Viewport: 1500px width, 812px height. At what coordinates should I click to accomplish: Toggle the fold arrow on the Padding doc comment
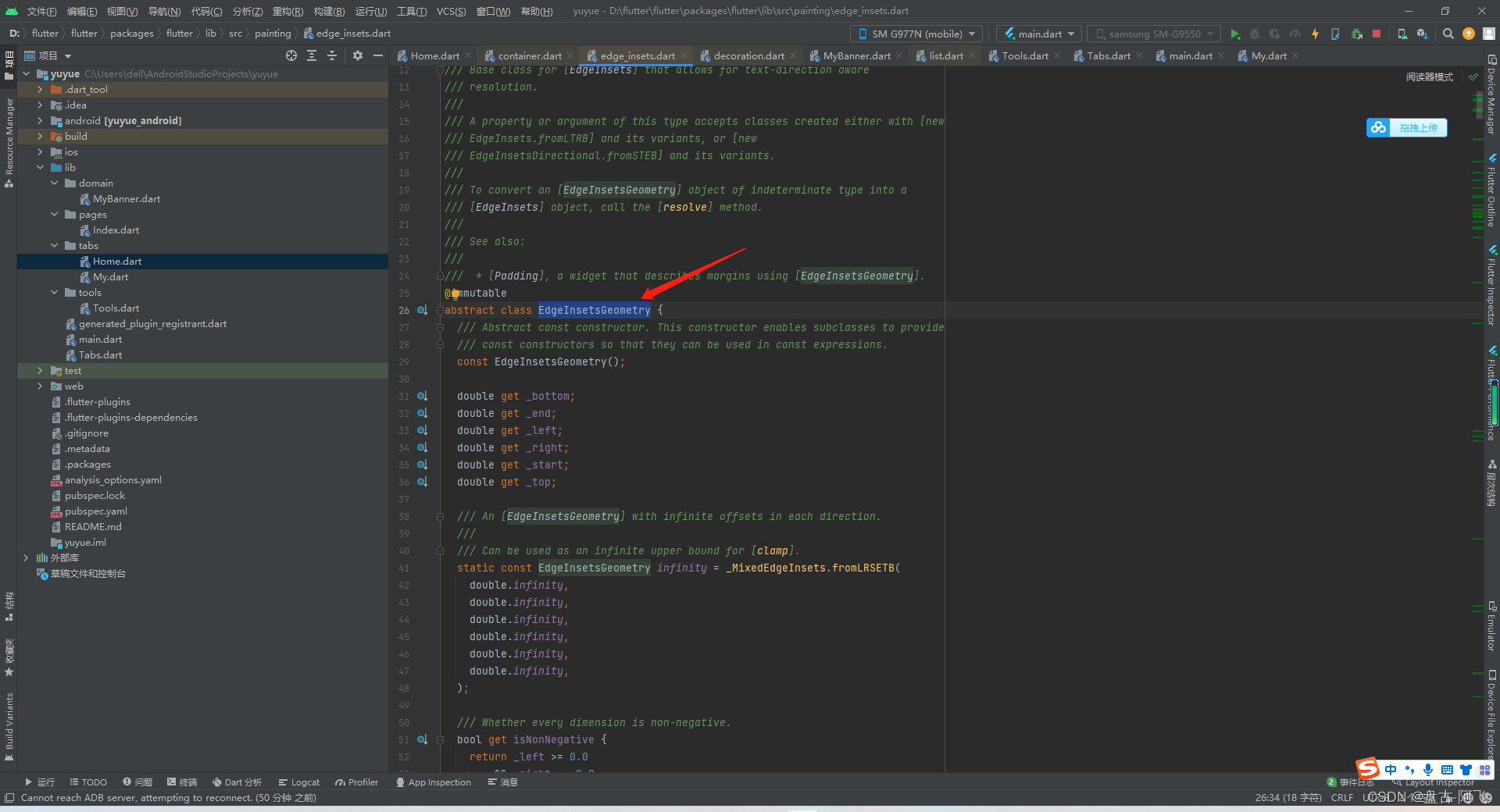[440, 276]
